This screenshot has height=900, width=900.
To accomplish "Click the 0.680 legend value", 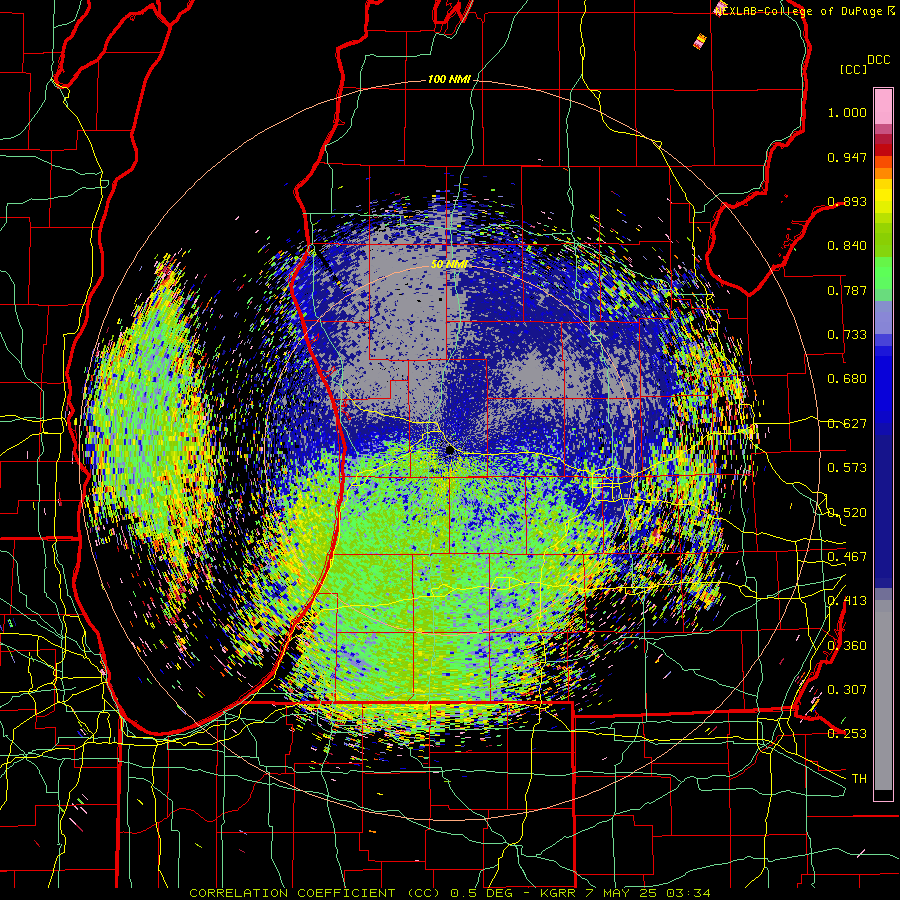I will tap(847, 379).
